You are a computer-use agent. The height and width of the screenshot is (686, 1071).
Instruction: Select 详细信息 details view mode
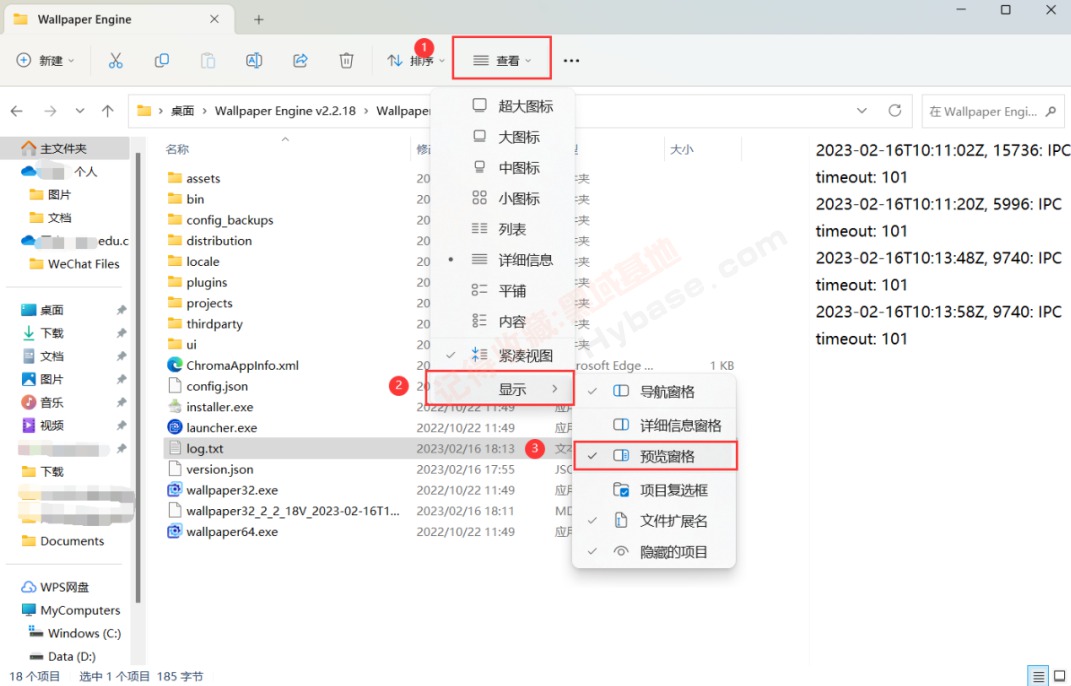pos(503,260)
